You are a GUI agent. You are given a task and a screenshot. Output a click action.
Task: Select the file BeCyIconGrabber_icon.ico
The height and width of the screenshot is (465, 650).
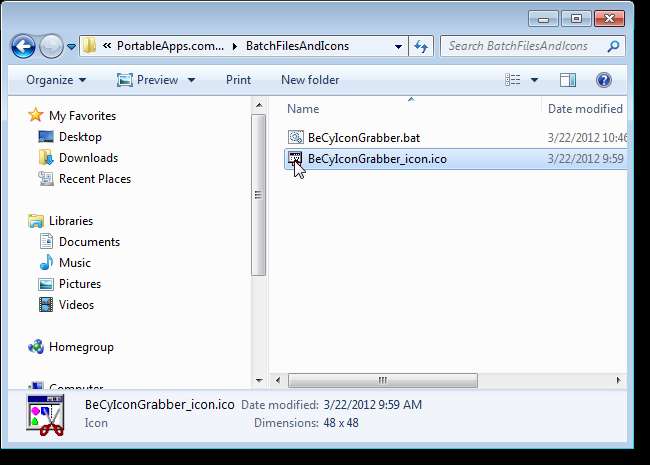pos(377,159)
